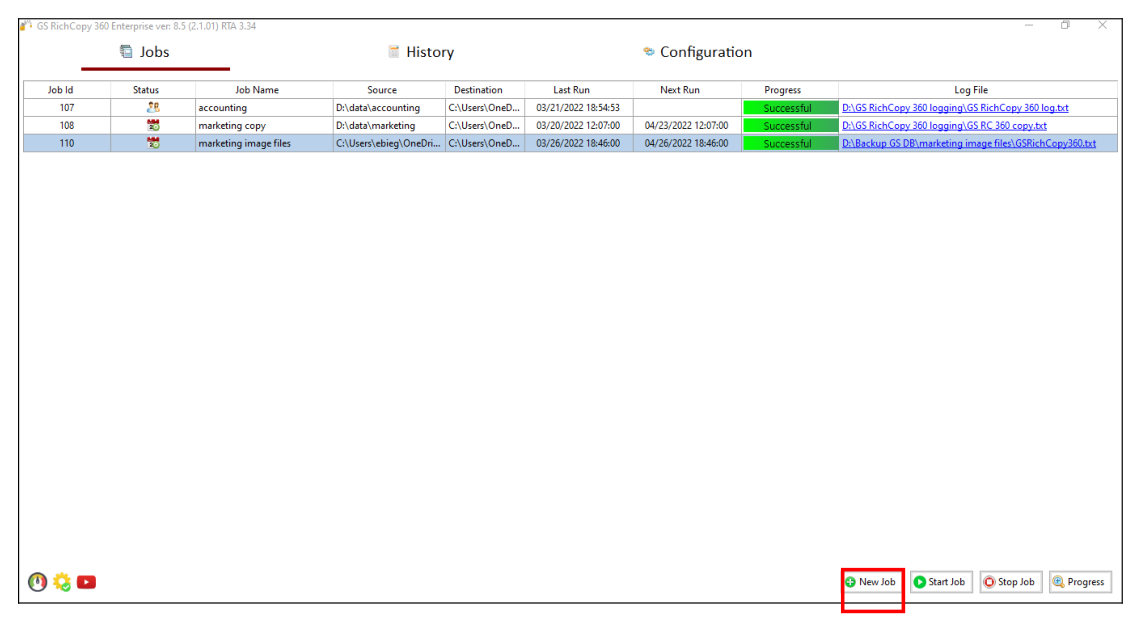
Task: Click the app icon in title bar
Action: (x=27, y=25)
